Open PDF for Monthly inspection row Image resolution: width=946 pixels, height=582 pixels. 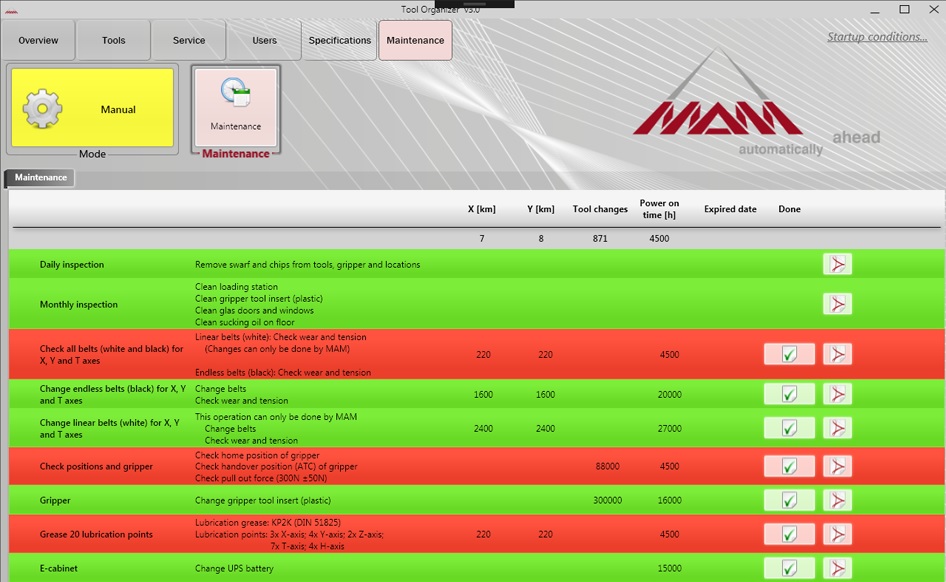click(x=837, y=304)
